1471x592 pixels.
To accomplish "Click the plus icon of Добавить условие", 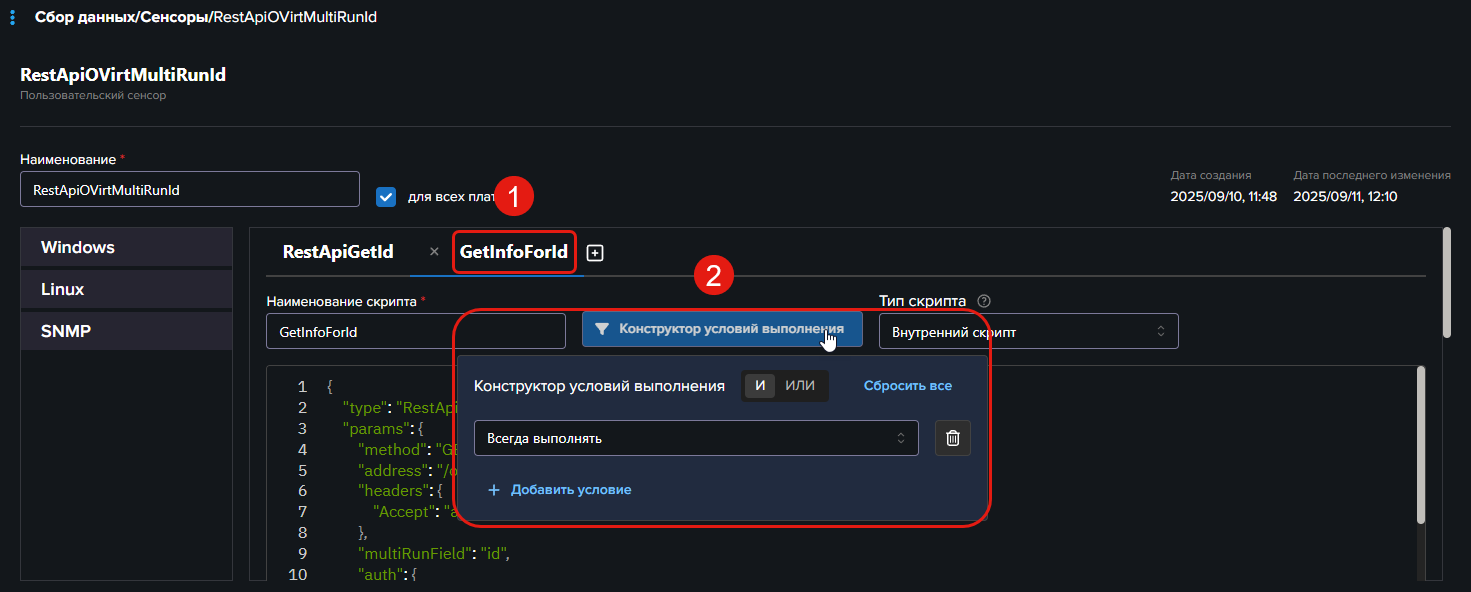I will [493, 490].
